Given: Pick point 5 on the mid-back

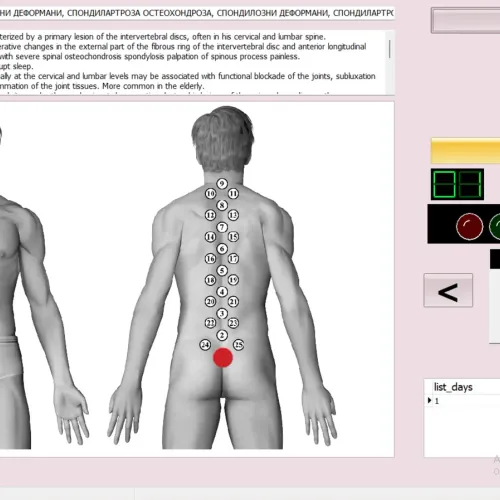Looking at the screenshot, I should (222, 270).
